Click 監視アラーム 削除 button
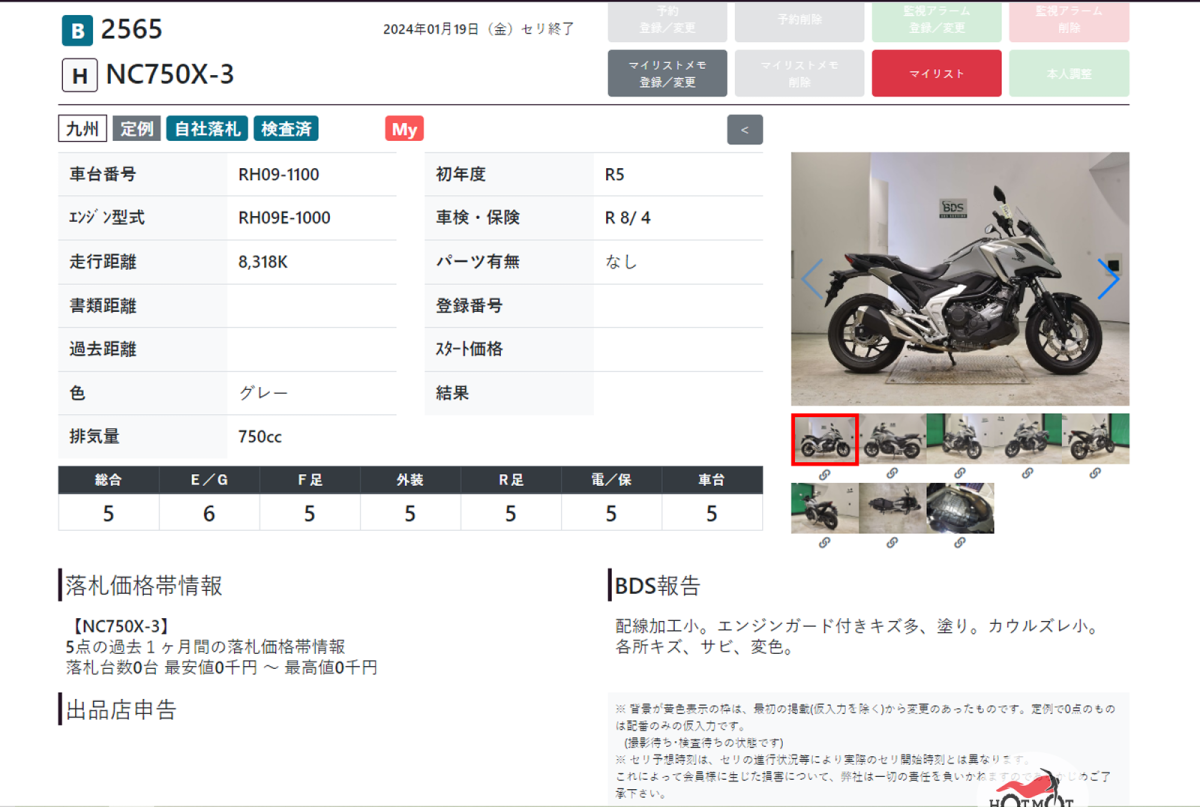Image resolution: width=1200 pixels, height=807 pixels. pyautogui.click(x=1069, y=20)
